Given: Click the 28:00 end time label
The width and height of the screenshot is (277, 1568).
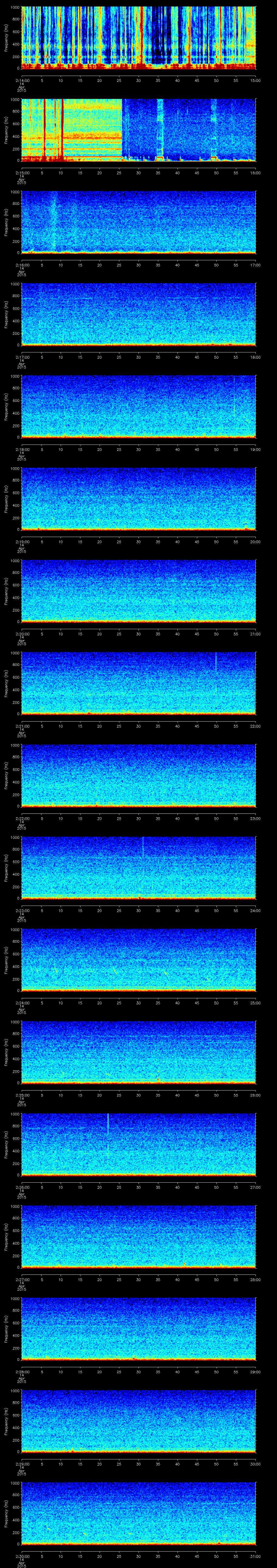Looking at the screenshot, I should tap(255, 1279).
